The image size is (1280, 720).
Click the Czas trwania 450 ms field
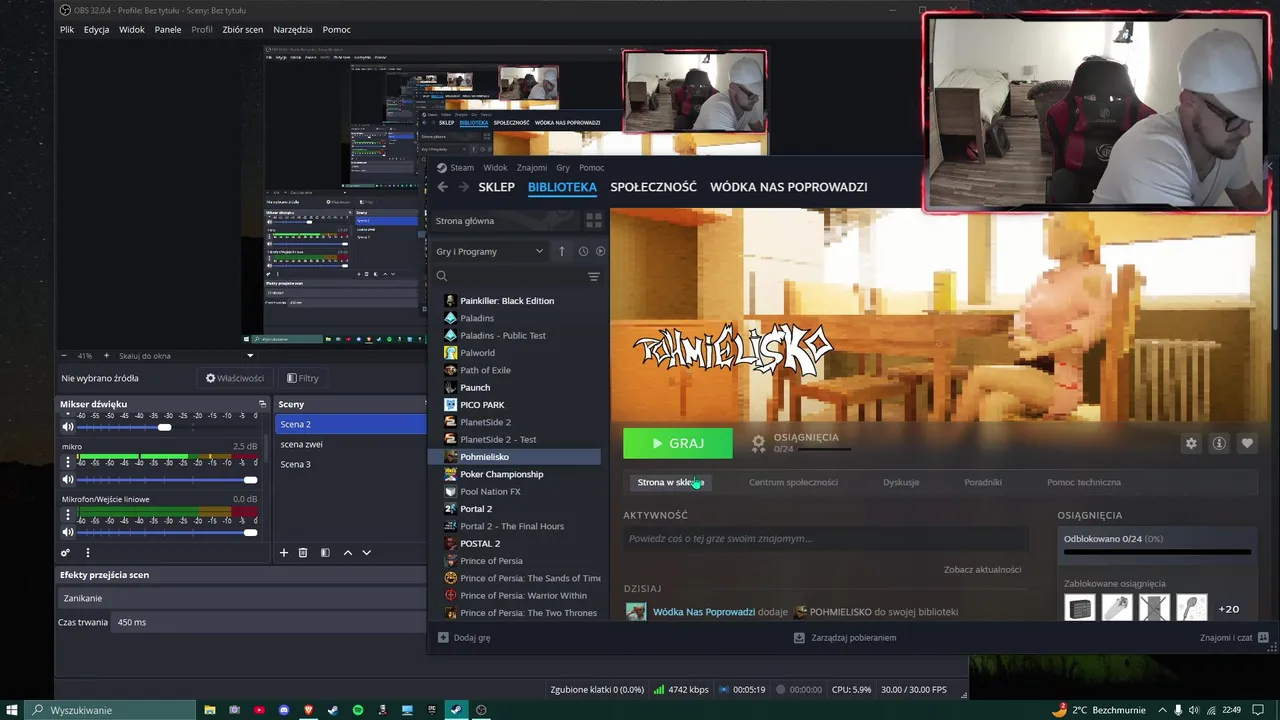pos(270,622)
